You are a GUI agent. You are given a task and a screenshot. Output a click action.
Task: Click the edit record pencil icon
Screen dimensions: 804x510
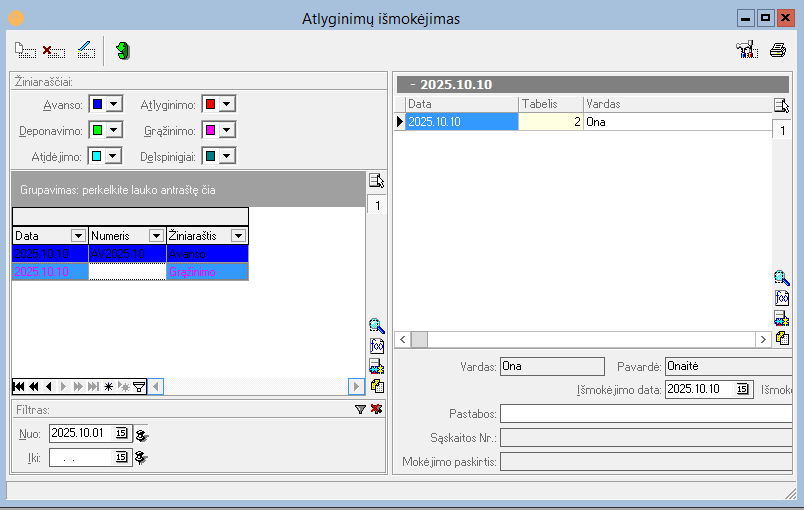tap(86, 50)
